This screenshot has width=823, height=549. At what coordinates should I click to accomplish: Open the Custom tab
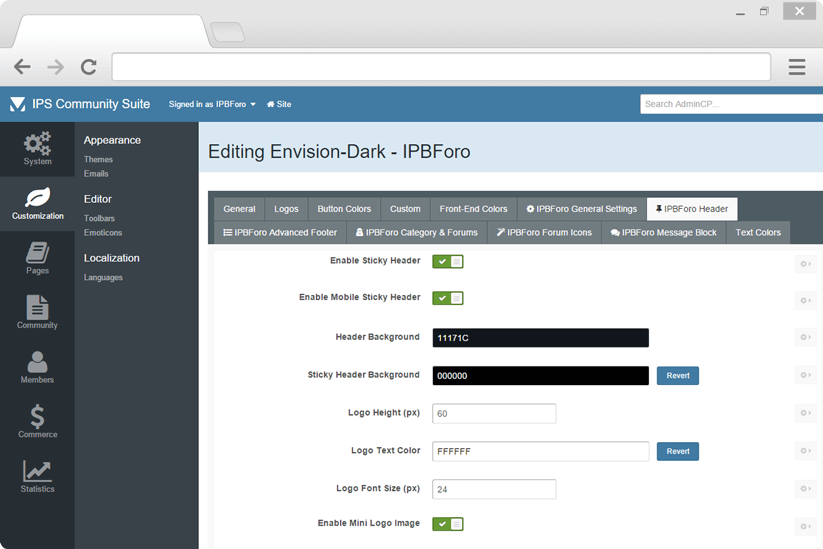point(405,209)
